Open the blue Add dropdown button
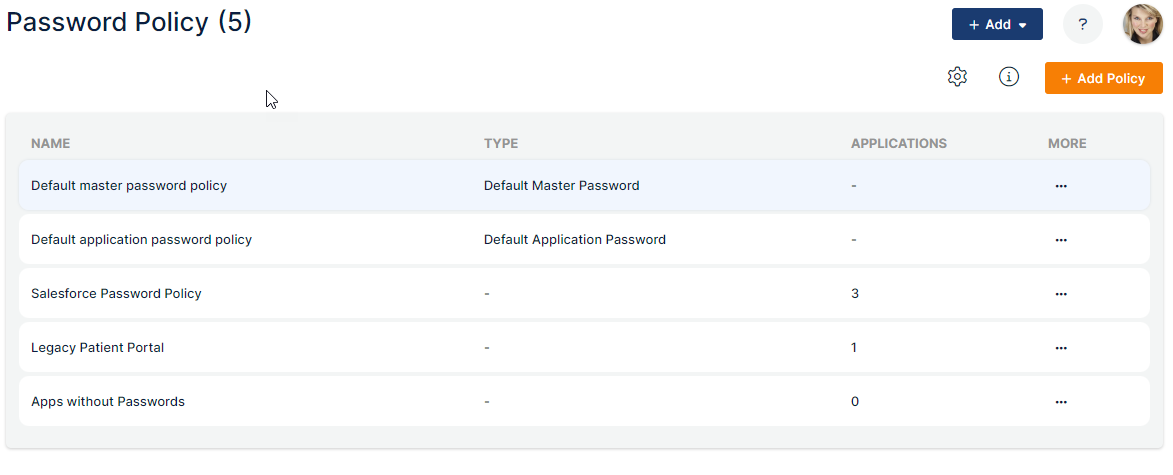This screenshot has width=1173, height=475. 997,24
